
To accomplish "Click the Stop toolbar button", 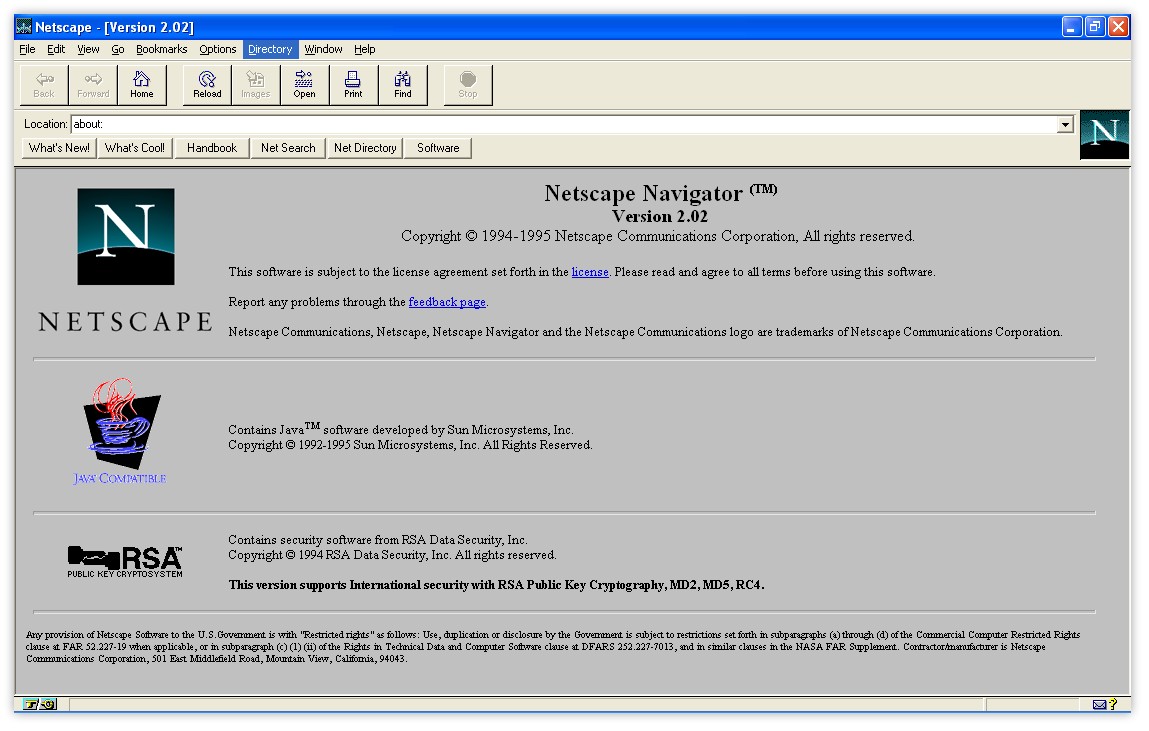I will point(468,85).
